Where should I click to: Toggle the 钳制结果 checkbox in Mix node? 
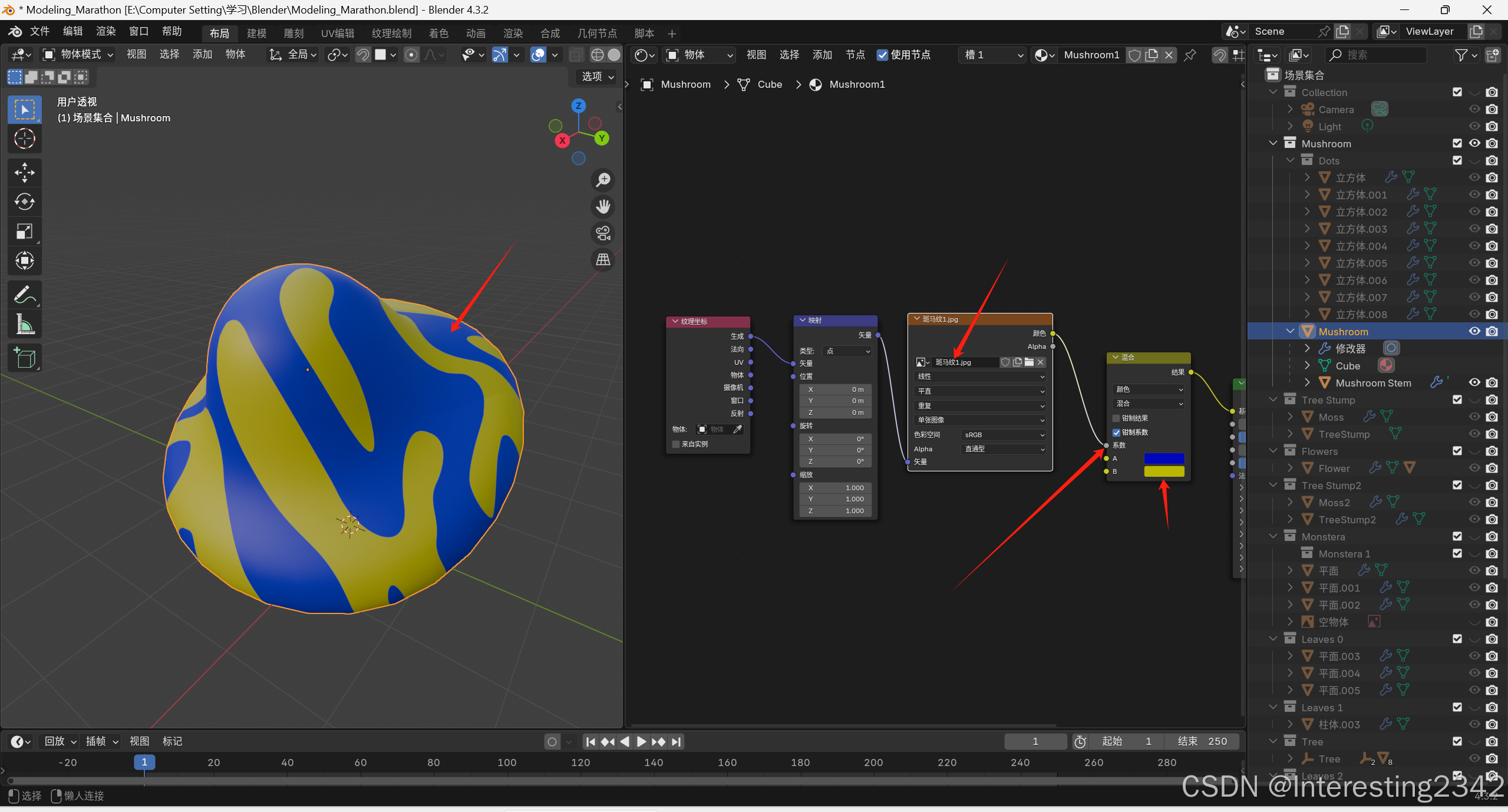[1116, 418]
